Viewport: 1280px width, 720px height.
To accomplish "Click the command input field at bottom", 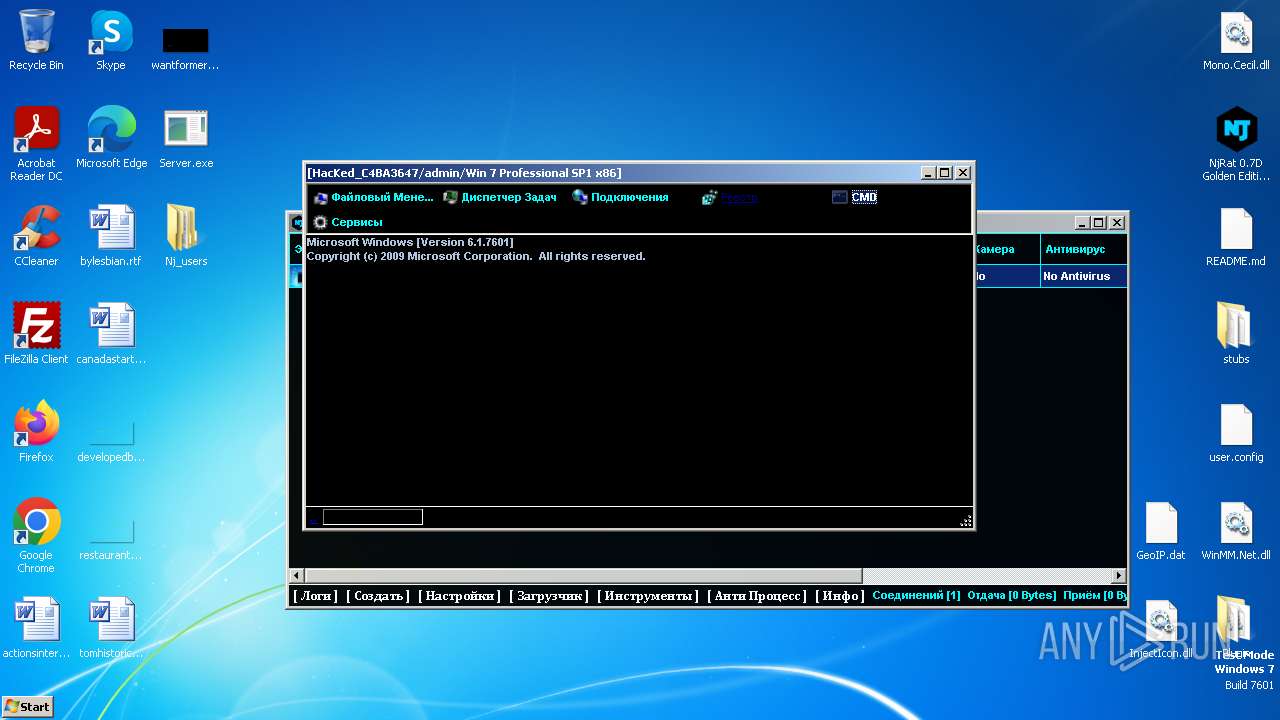I will click(372, 517).
